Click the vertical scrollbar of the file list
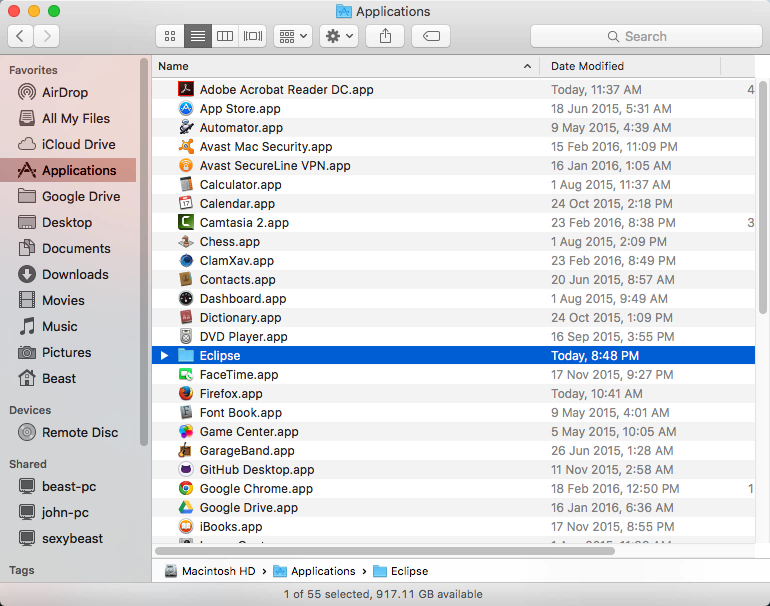Viewport: 770px width, 606px height. coord(762,196)
